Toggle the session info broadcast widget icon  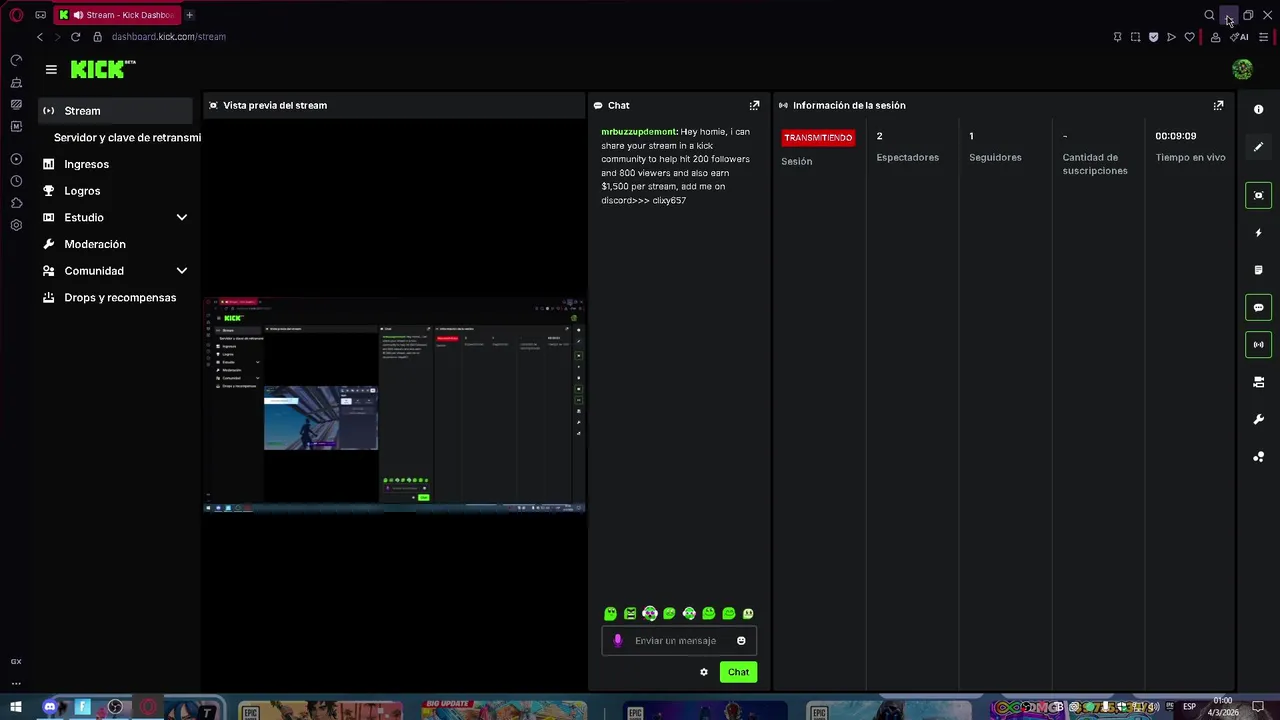click(x=1258, y=344)
